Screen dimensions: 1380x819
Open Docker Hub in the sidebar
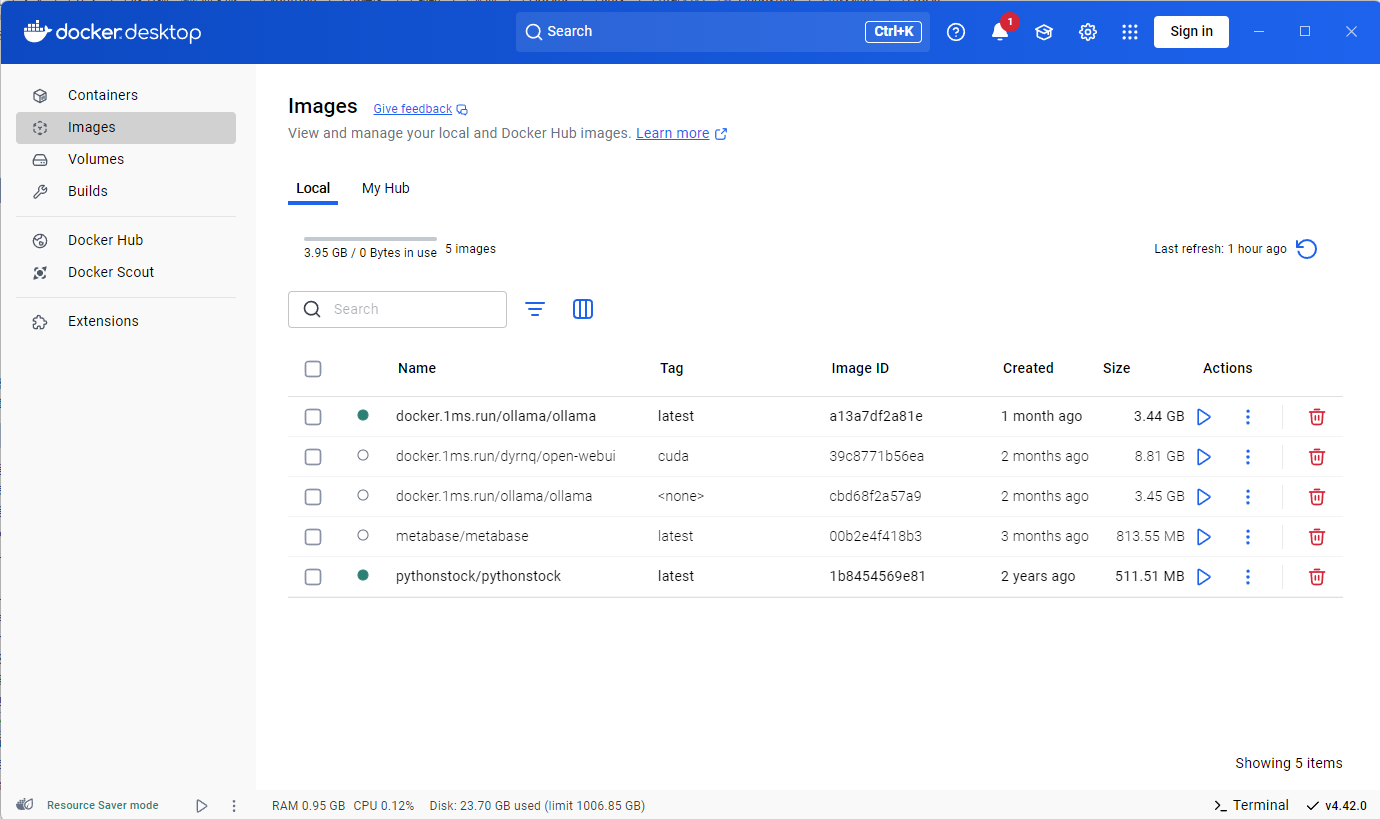[x=126, y=241]
